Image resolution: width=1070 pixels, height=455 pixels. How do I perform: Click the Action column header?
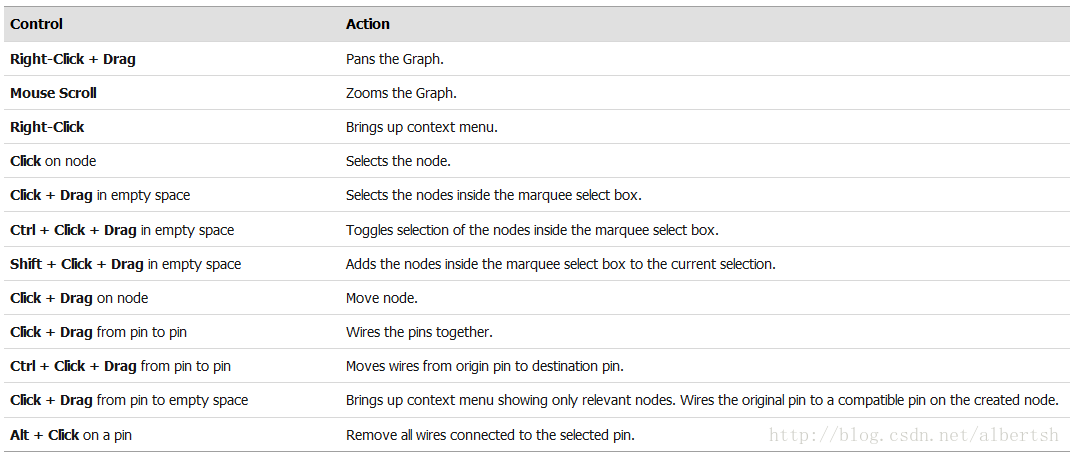[x=368, y=24]
